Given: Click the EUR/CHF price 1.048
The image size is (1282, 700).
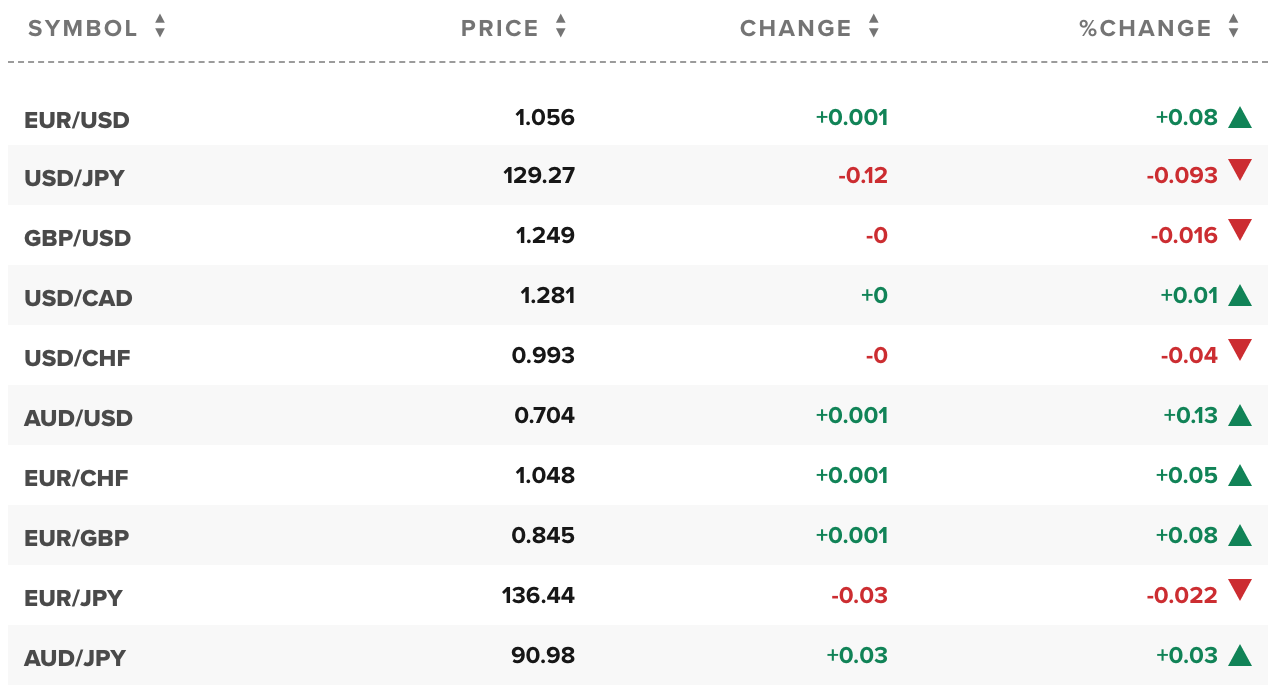Looking at the screenshot, I should pos(545,475).
